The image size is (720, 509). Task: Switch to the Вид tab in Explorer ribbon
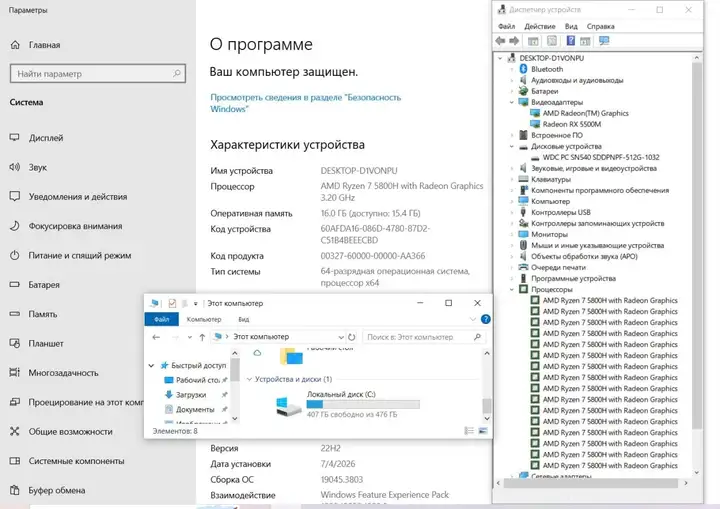pyautogui.click(x=243, y=319)
